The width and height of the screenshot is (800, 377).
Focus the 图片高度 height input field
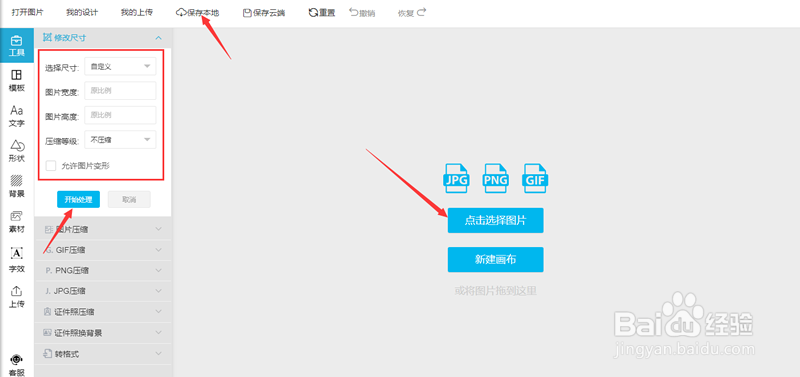[x=120, y=115]
